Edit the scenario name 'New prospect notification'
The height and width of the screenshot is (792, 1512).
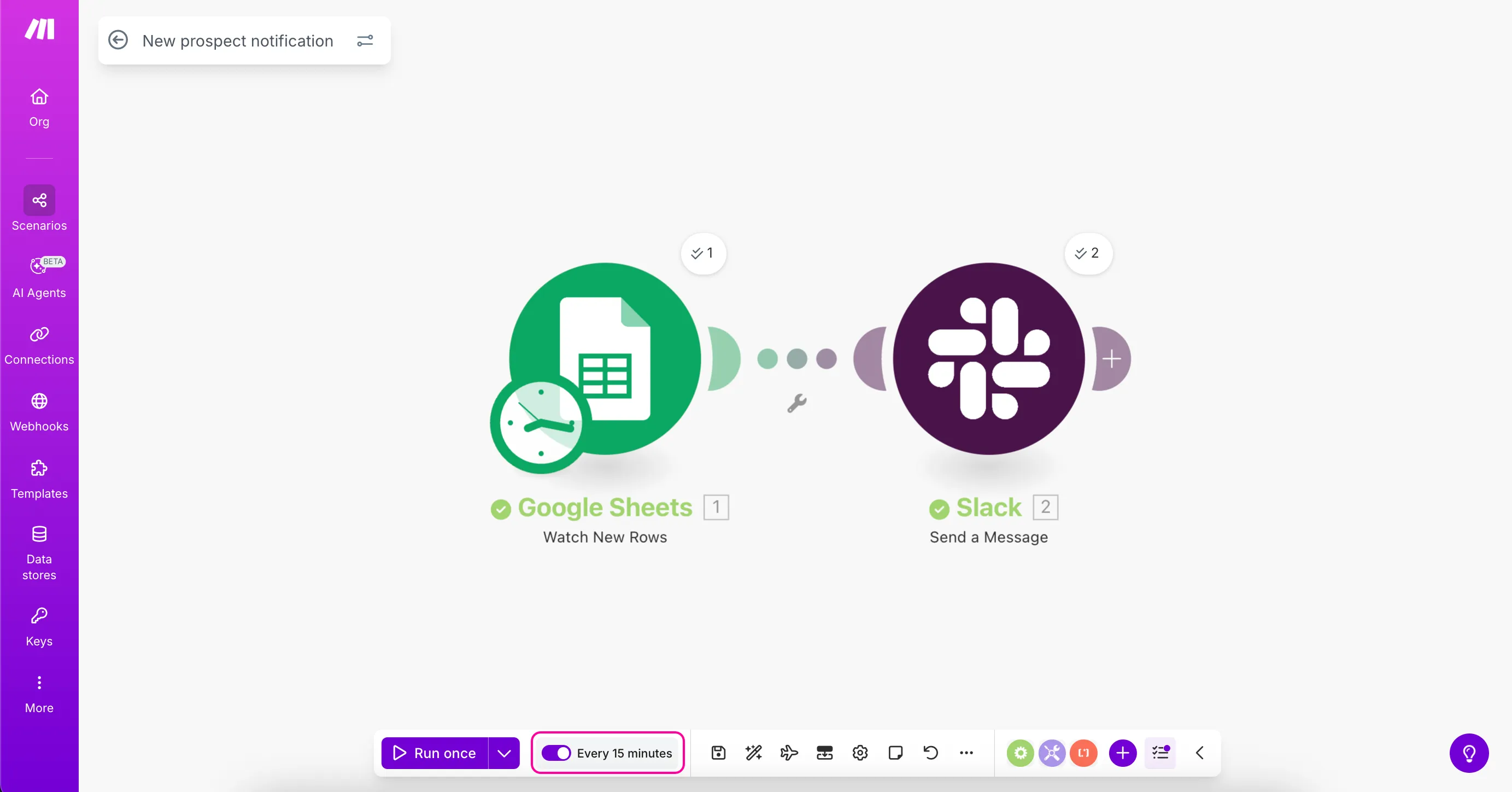pos(238,40)
